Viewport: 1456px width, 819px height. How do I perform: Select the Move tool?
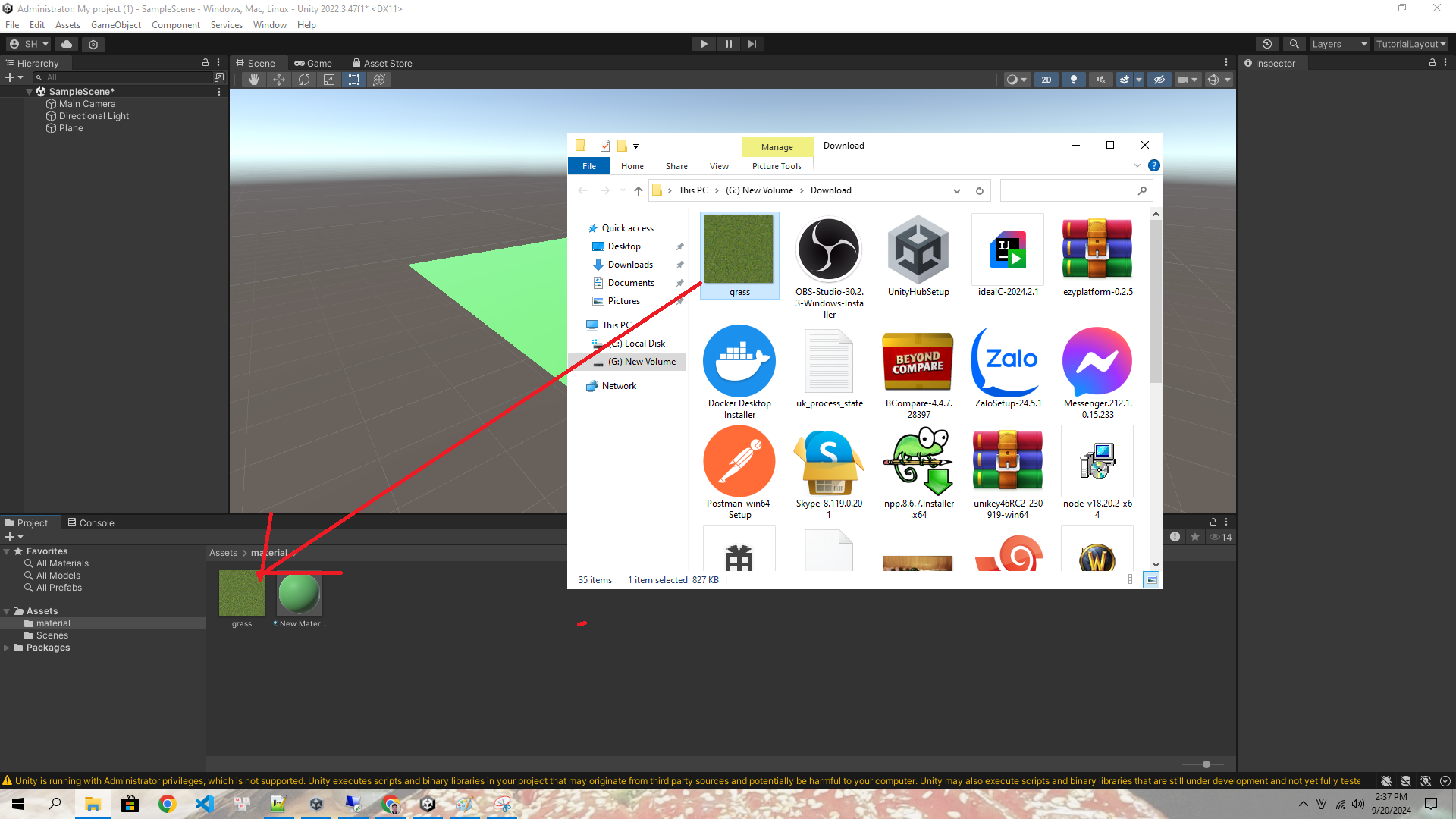pos(279,80)
